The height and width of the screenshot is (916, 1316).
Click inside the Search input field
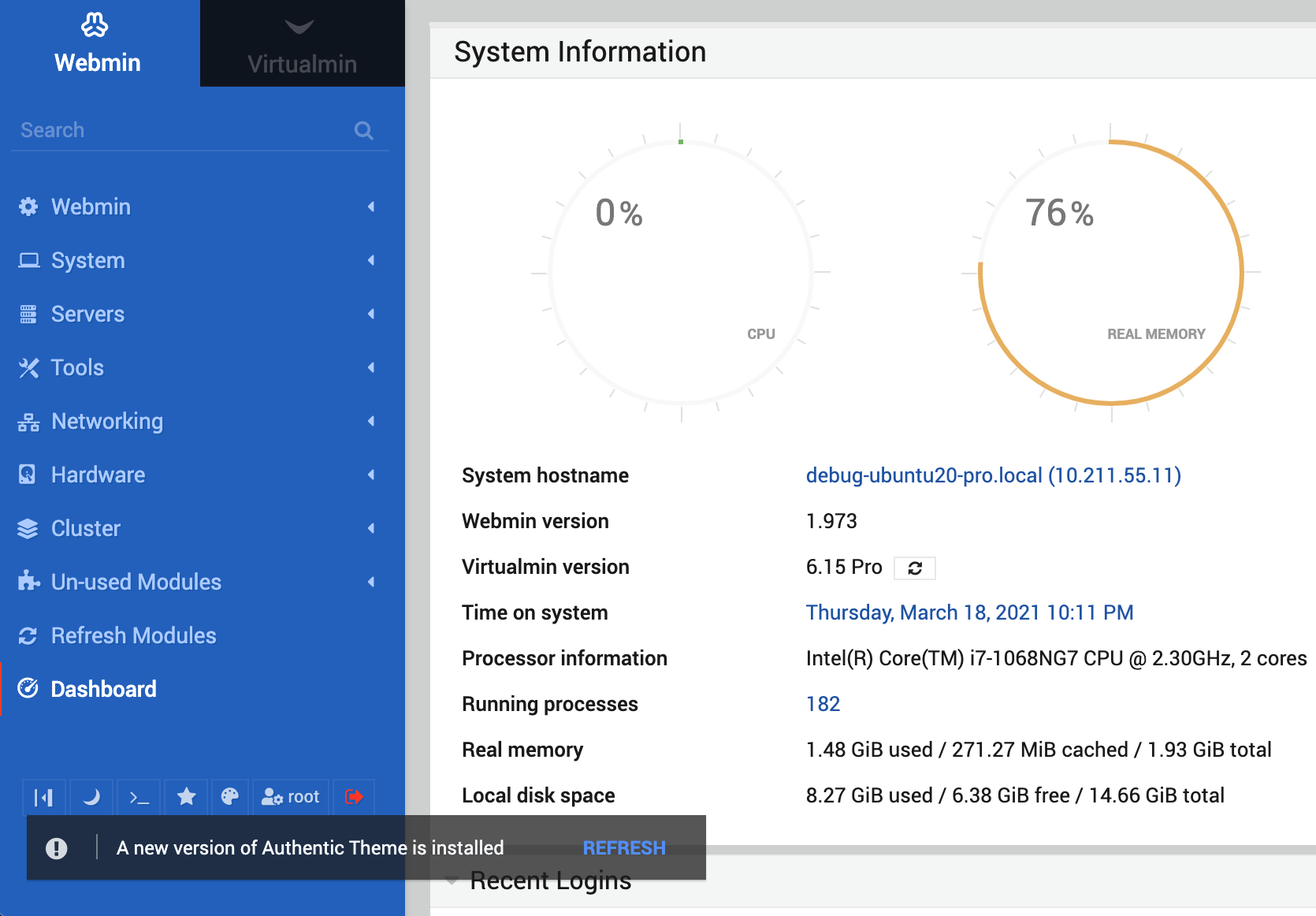158,130
